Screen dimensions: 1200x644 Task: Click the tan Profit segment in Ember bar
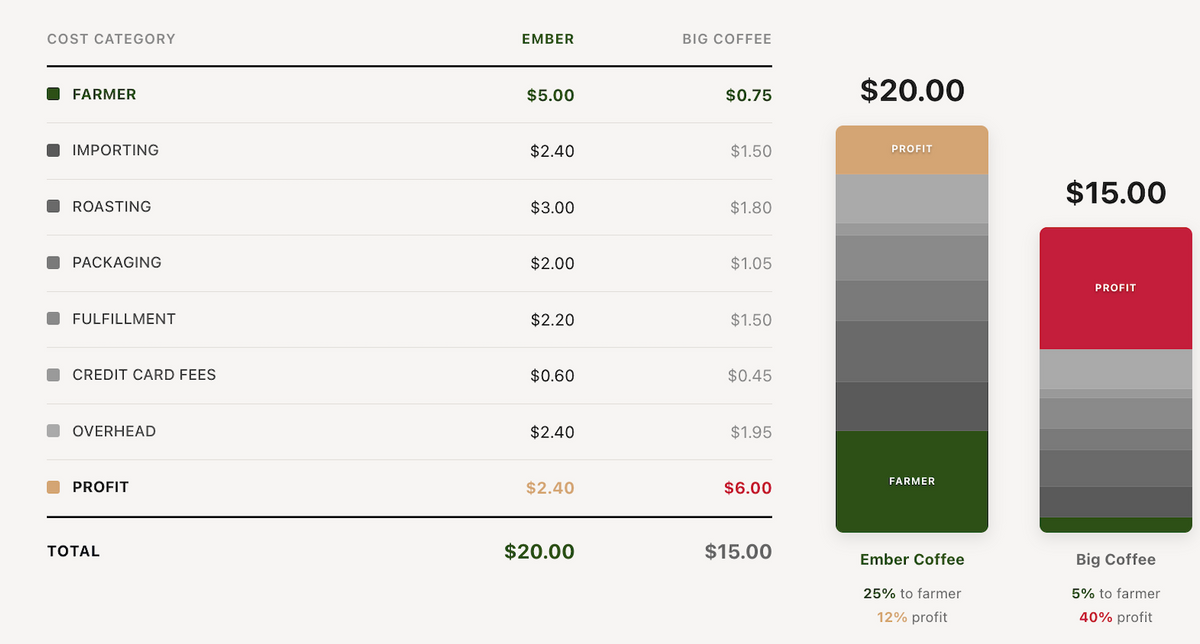click(x=912, y=149)
